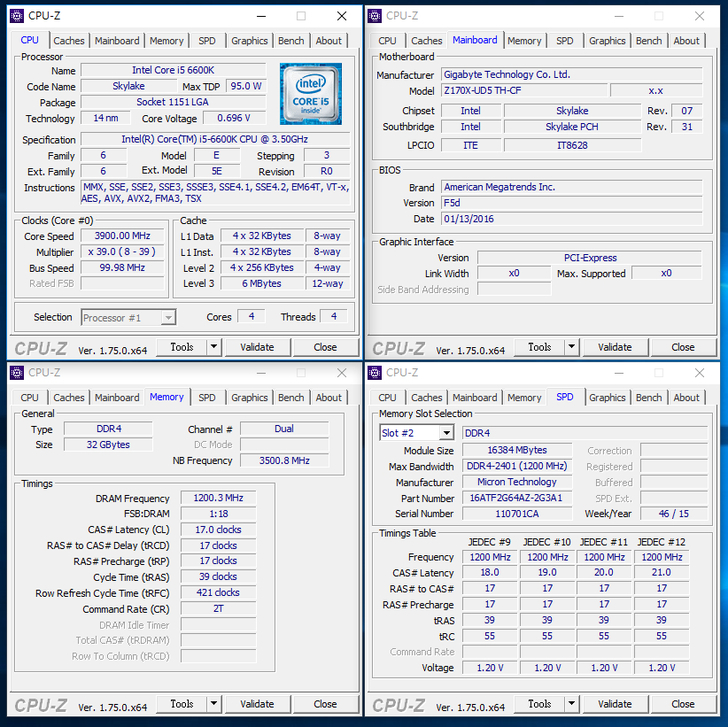Viewport: 728px width, 727px height.
Task: Click the DDR4-2401 (1200 MHz) bandwidth field
Action: click(x=517, y=466)
